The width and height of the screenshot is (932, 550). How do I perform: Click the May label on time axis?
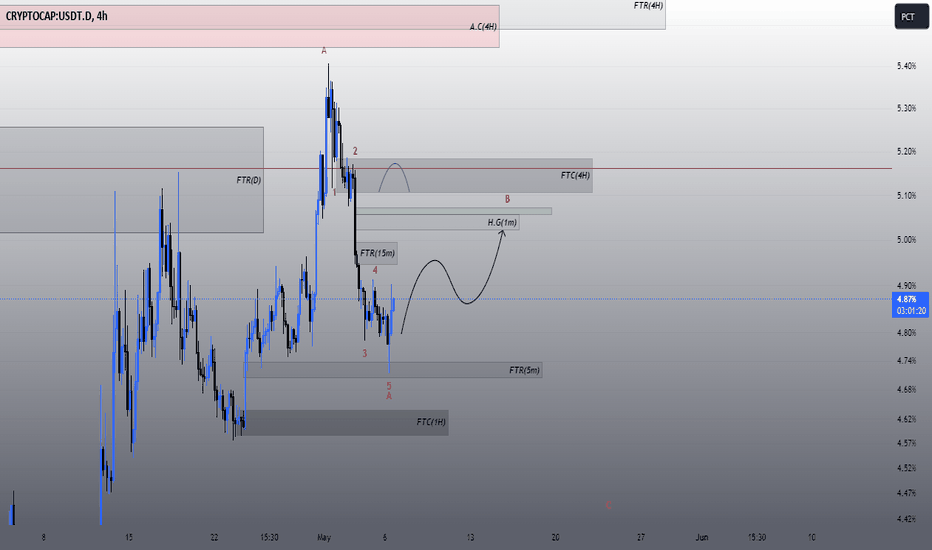(x=324, y=538)
